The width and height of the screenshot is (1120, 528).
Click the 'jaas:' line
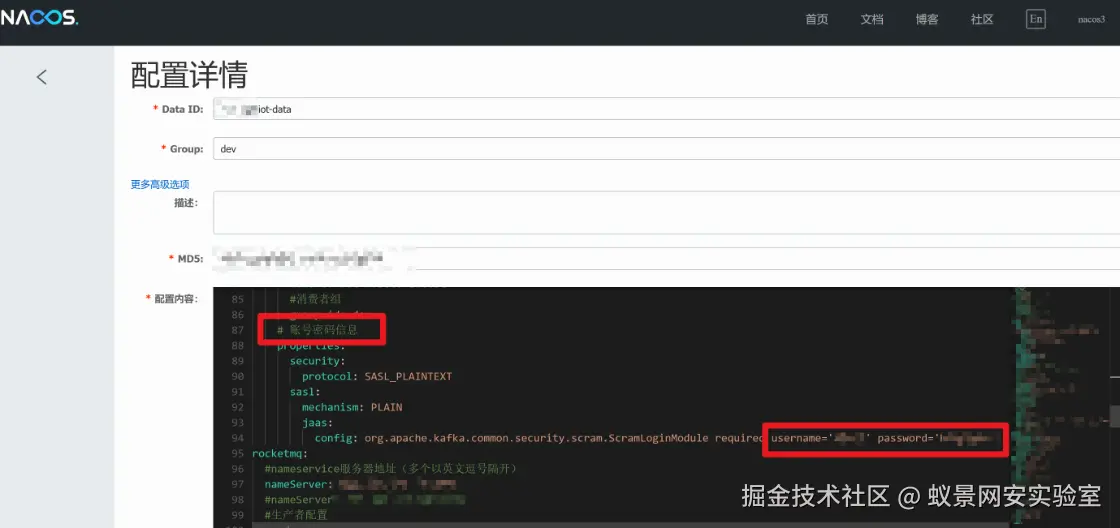[x=317, y=423]
